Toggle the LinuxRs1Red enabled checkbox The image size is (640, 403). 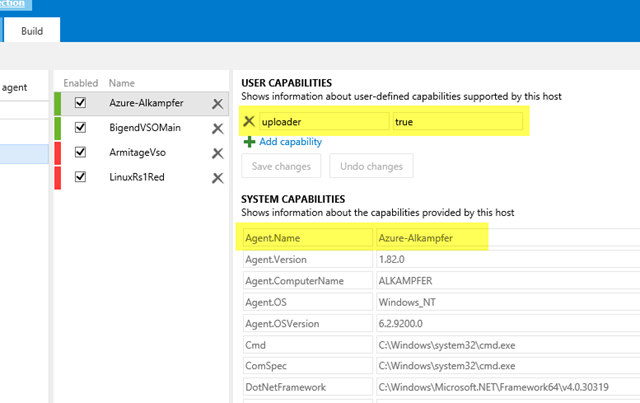[x=81, y=178]
